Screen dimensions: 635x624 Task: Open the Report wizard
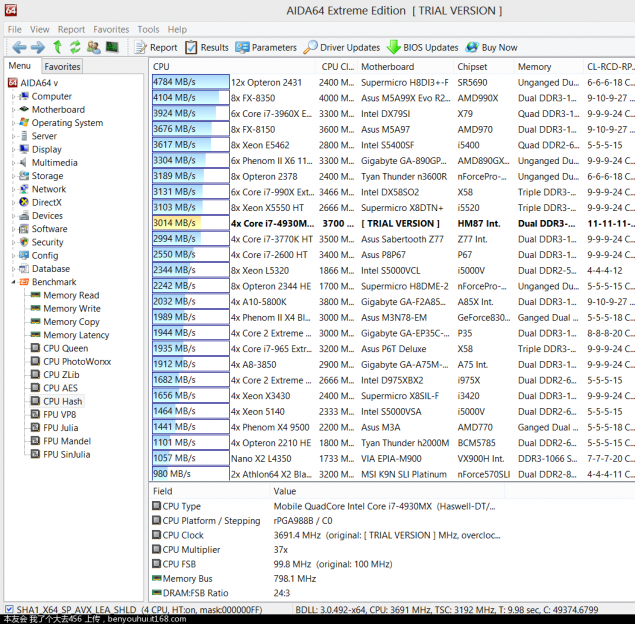tap(156, 47)
